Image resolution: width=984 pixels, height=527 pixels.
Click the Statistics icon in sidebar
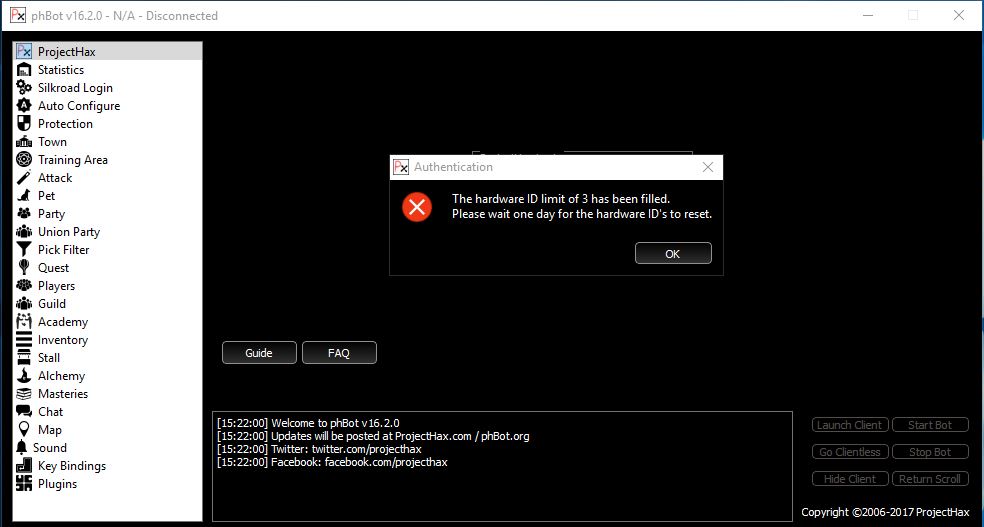point(24,70)
